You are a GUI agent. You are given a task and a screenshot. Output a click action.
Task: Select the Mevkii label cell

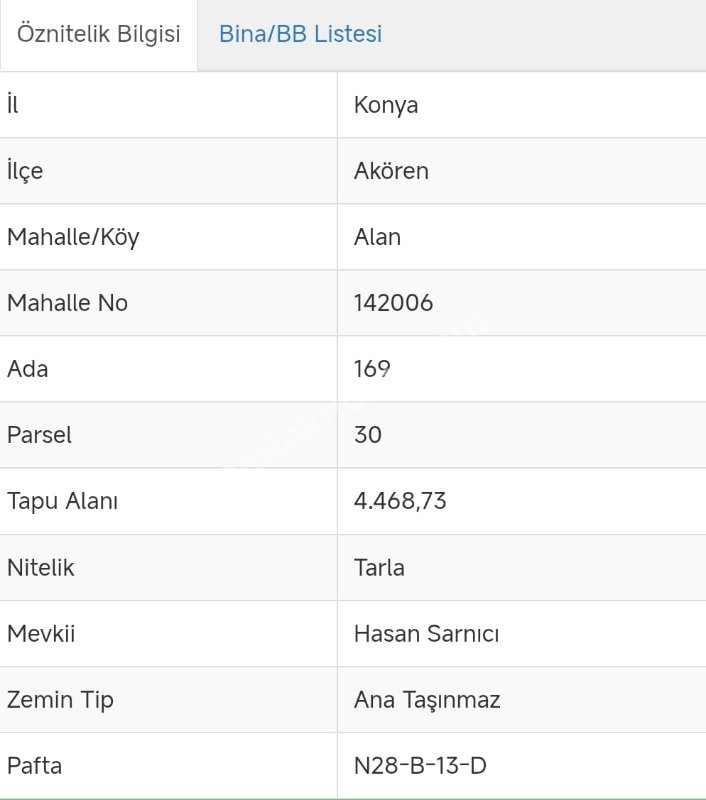pos(41,633)
